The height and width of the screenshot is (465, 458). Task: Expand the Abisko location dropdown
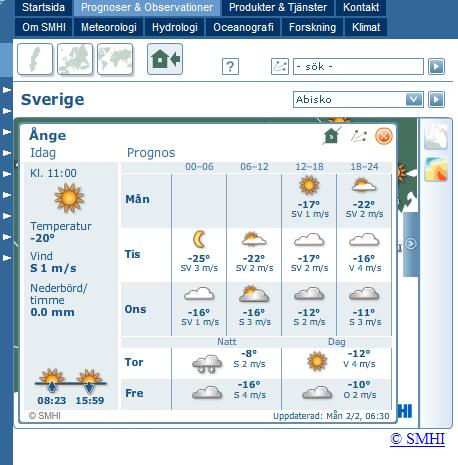[x=414, y=99]
